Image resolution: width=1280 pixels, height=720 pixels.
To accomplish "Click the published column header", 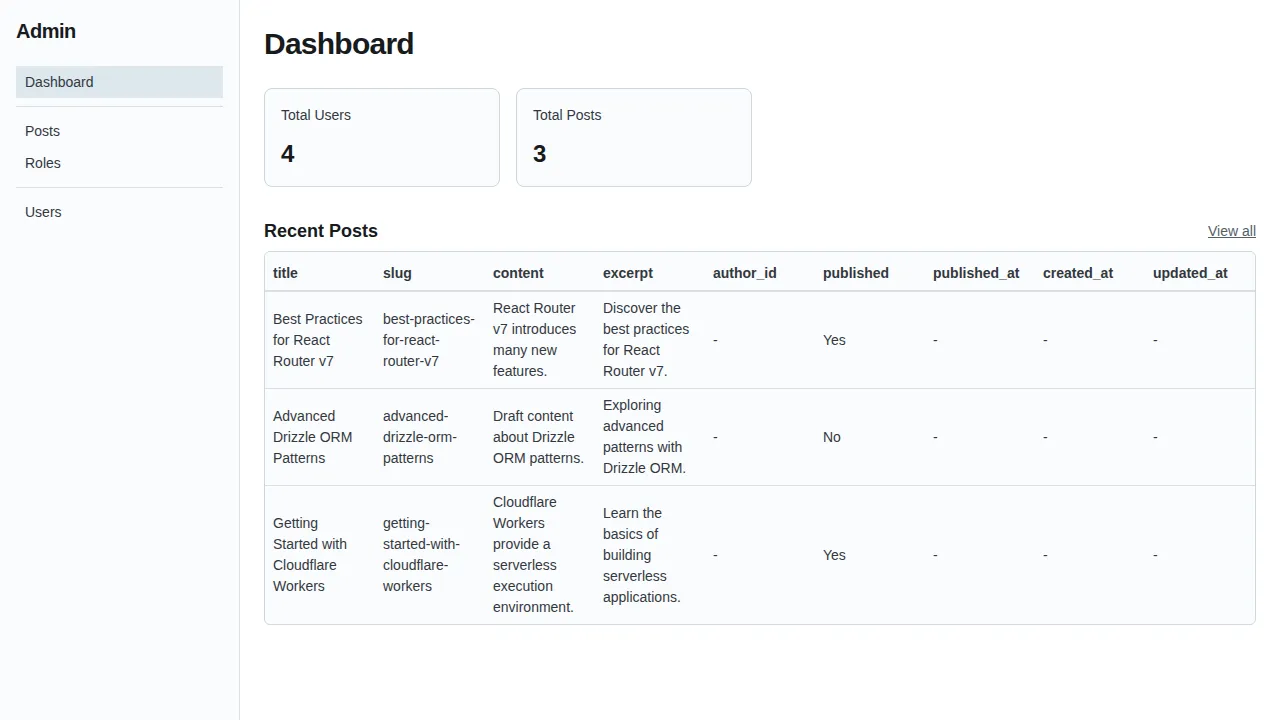I will tap(856, 272).
